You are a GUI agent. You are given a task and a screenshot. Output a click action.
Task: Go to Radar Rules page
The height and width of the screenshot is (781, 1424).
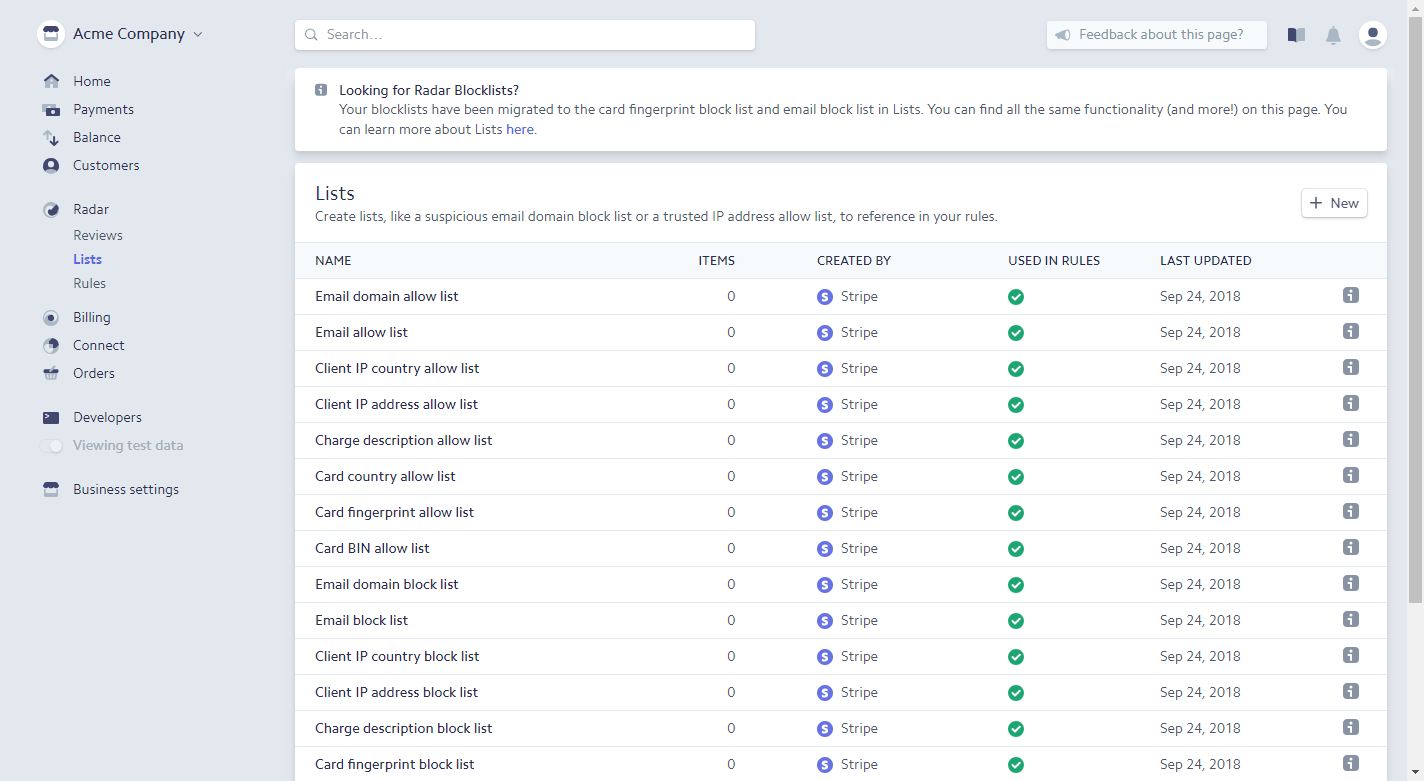coord(89,283)
